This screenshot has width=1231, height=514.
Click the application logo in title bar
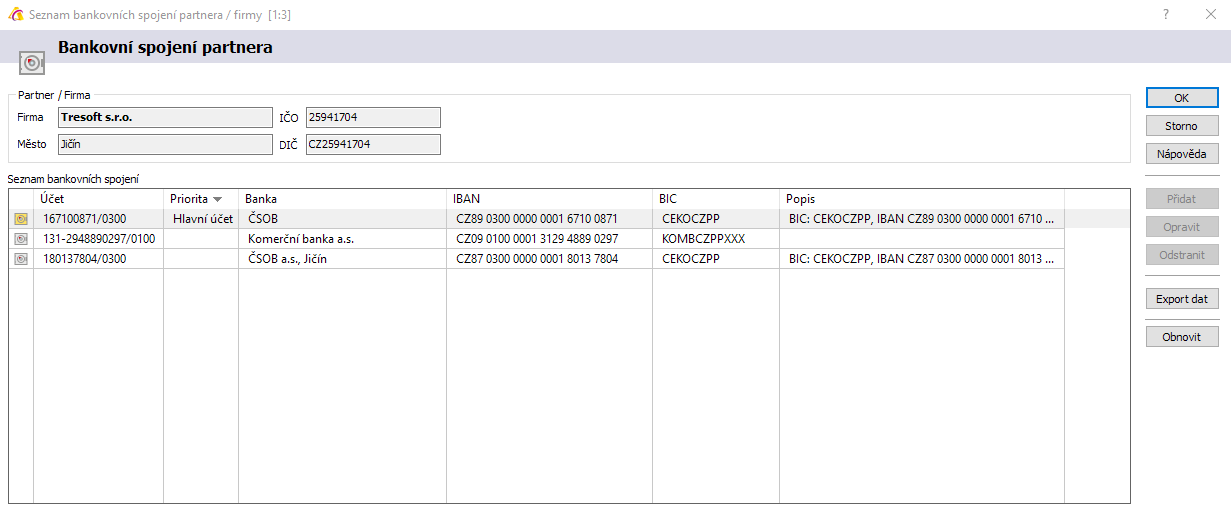click(x=15, y=15)
